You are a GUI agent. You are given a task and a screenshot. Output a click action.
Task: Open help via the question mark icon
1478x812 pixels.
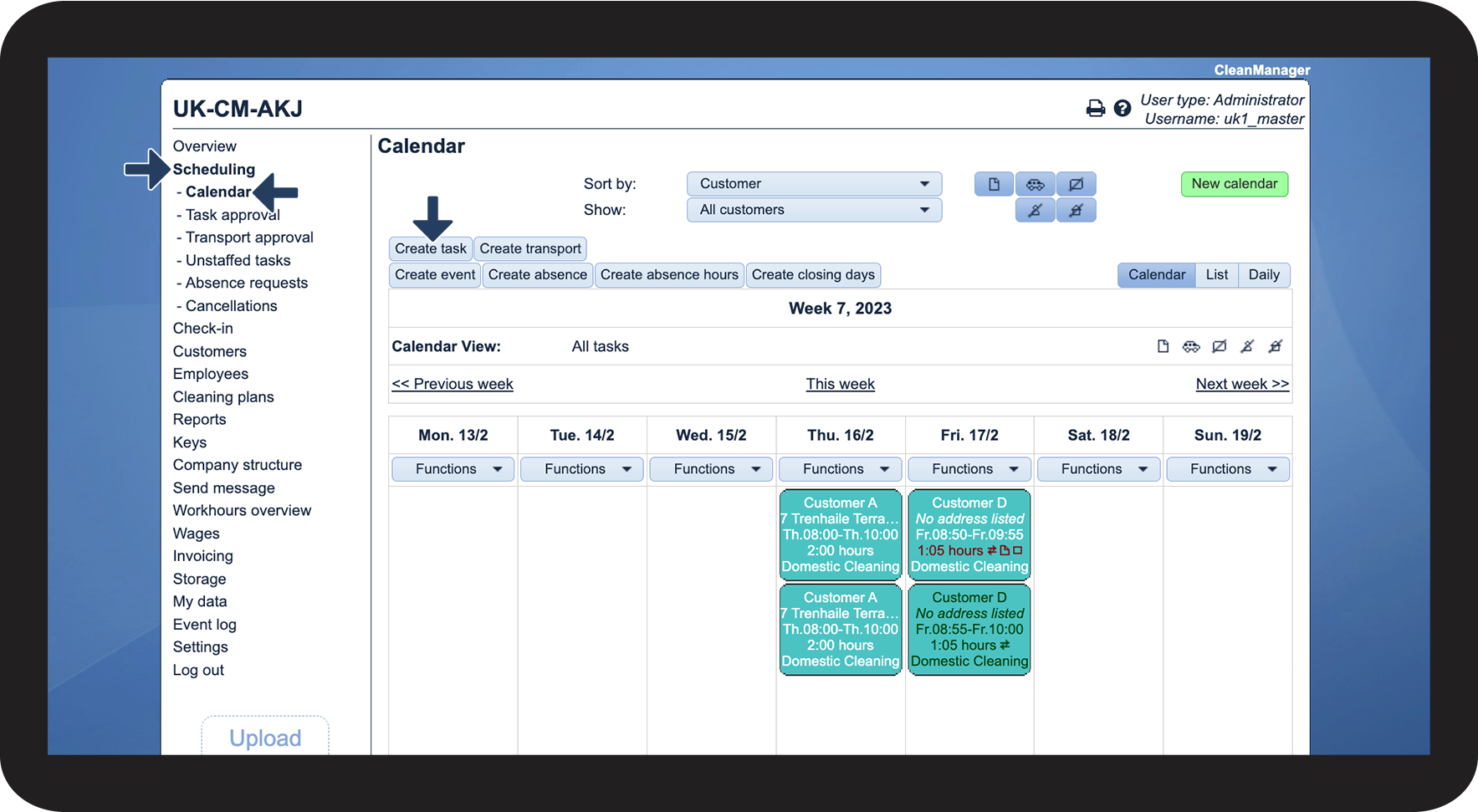pos(1123,108)
